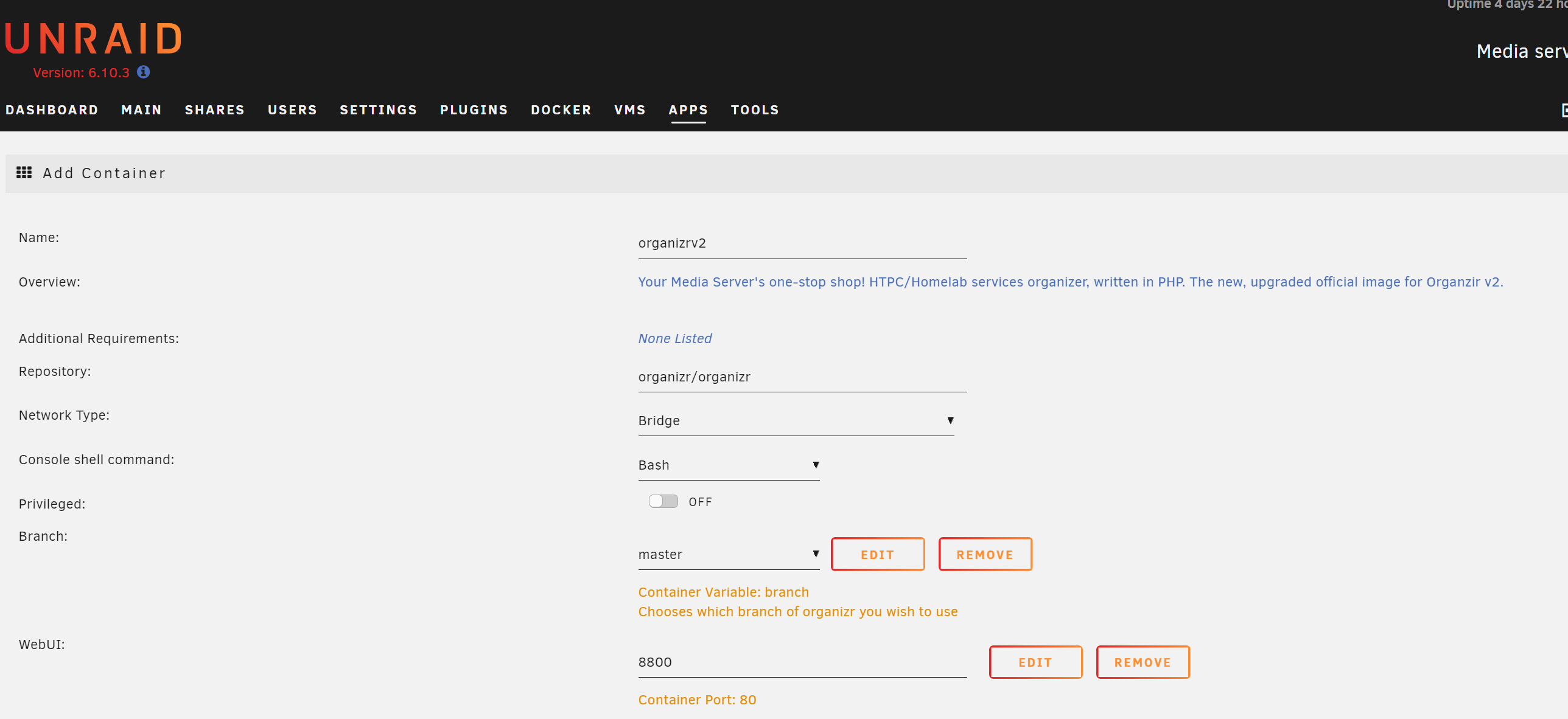Screen dimensions: 1568x719
Task: Open the Settings tab
Action: pos(378,110)
